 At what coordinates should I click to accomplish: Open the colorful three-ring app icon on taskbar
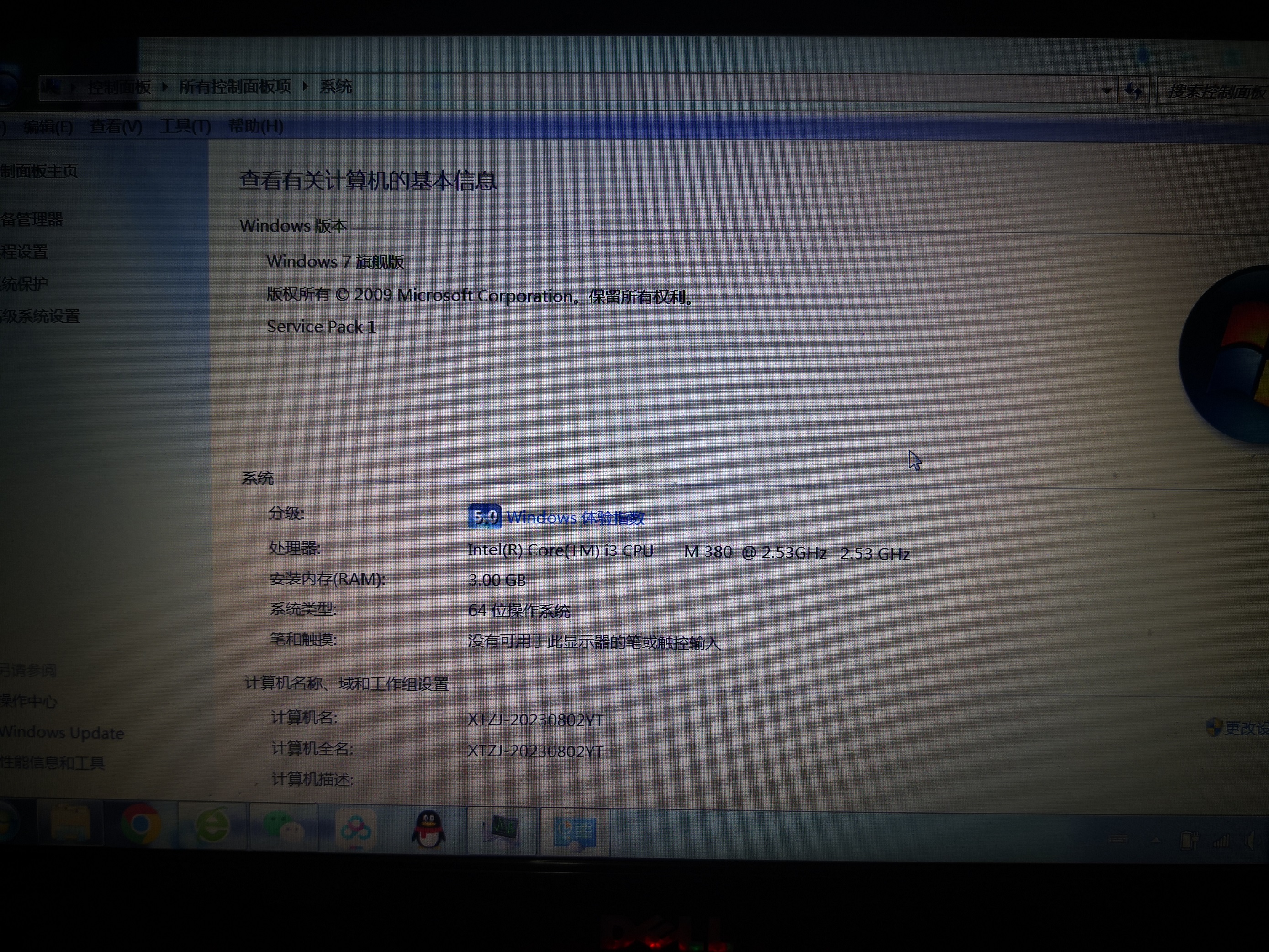(355, 829)
